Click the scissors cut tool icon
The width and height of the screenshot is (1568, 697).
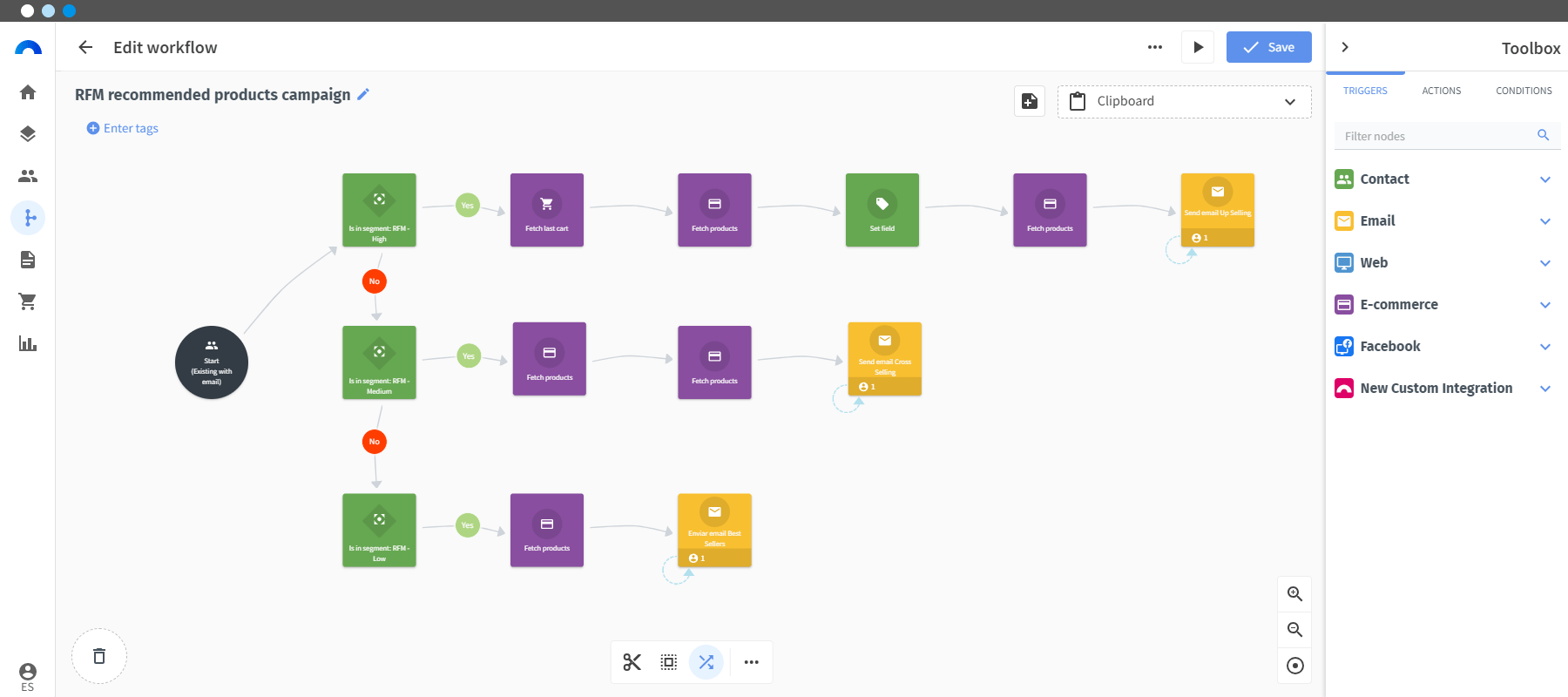[x=632, y=662]
